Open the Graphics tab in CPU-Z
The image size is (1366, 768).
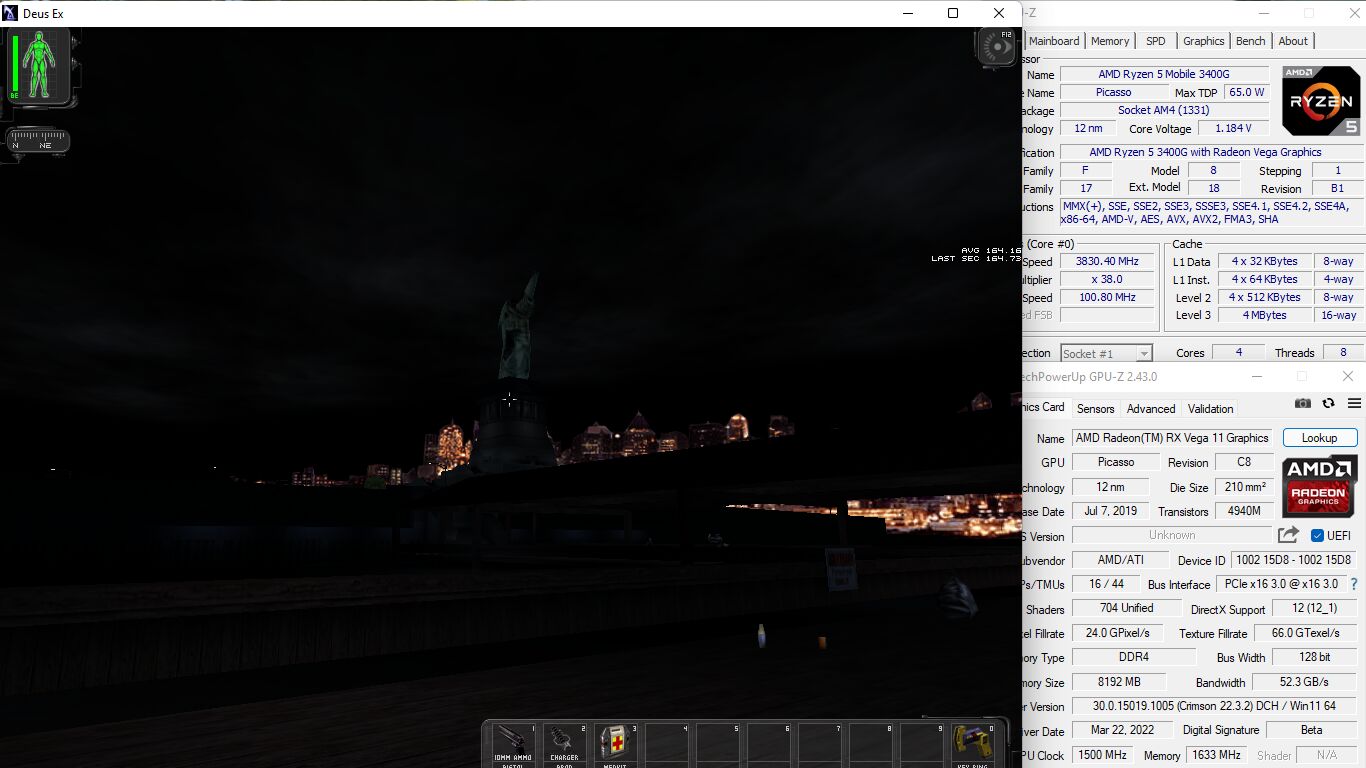(1204, 41)
